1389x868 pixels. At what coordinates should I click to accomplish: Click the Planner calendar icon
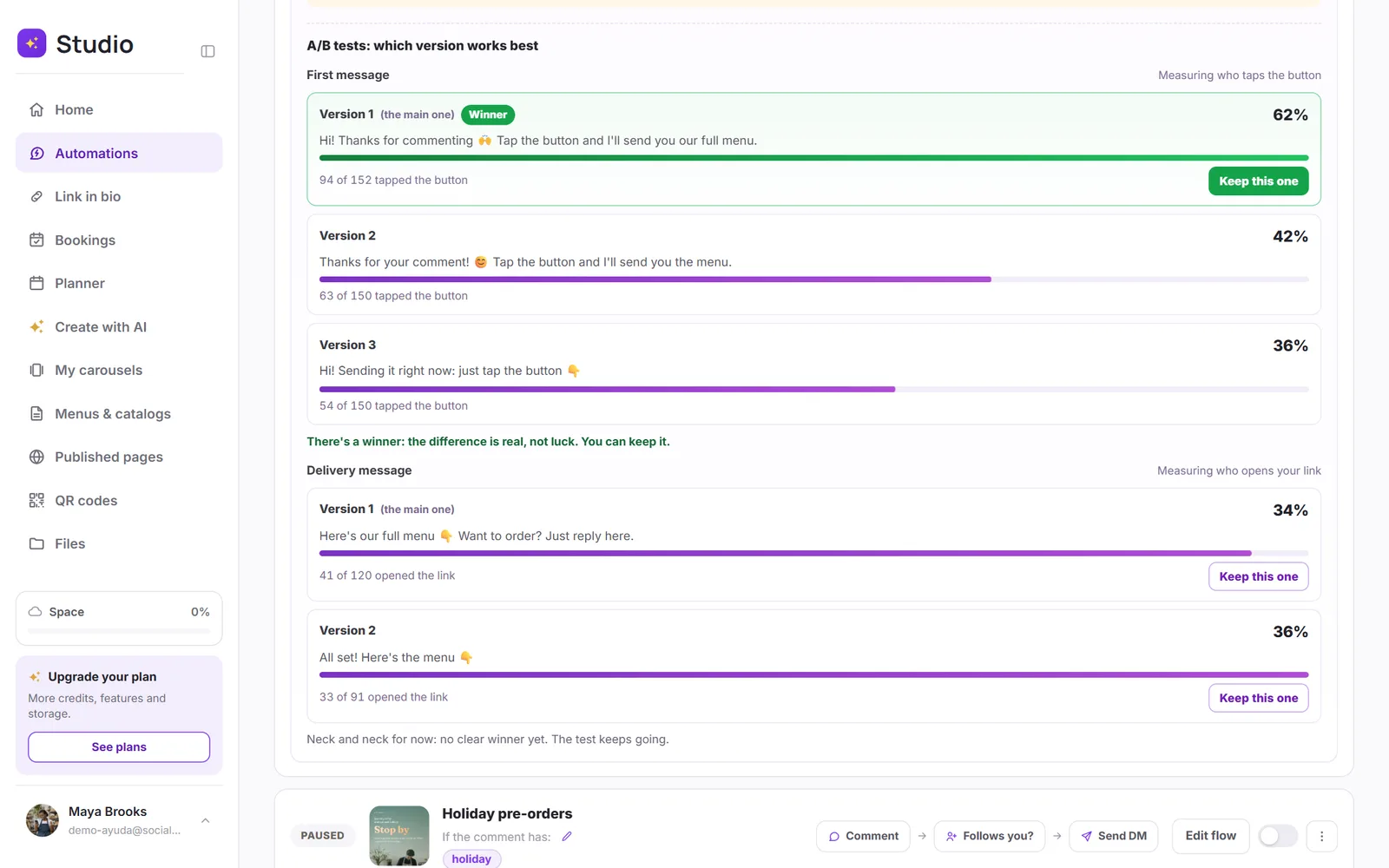click(x=36, y=283)
